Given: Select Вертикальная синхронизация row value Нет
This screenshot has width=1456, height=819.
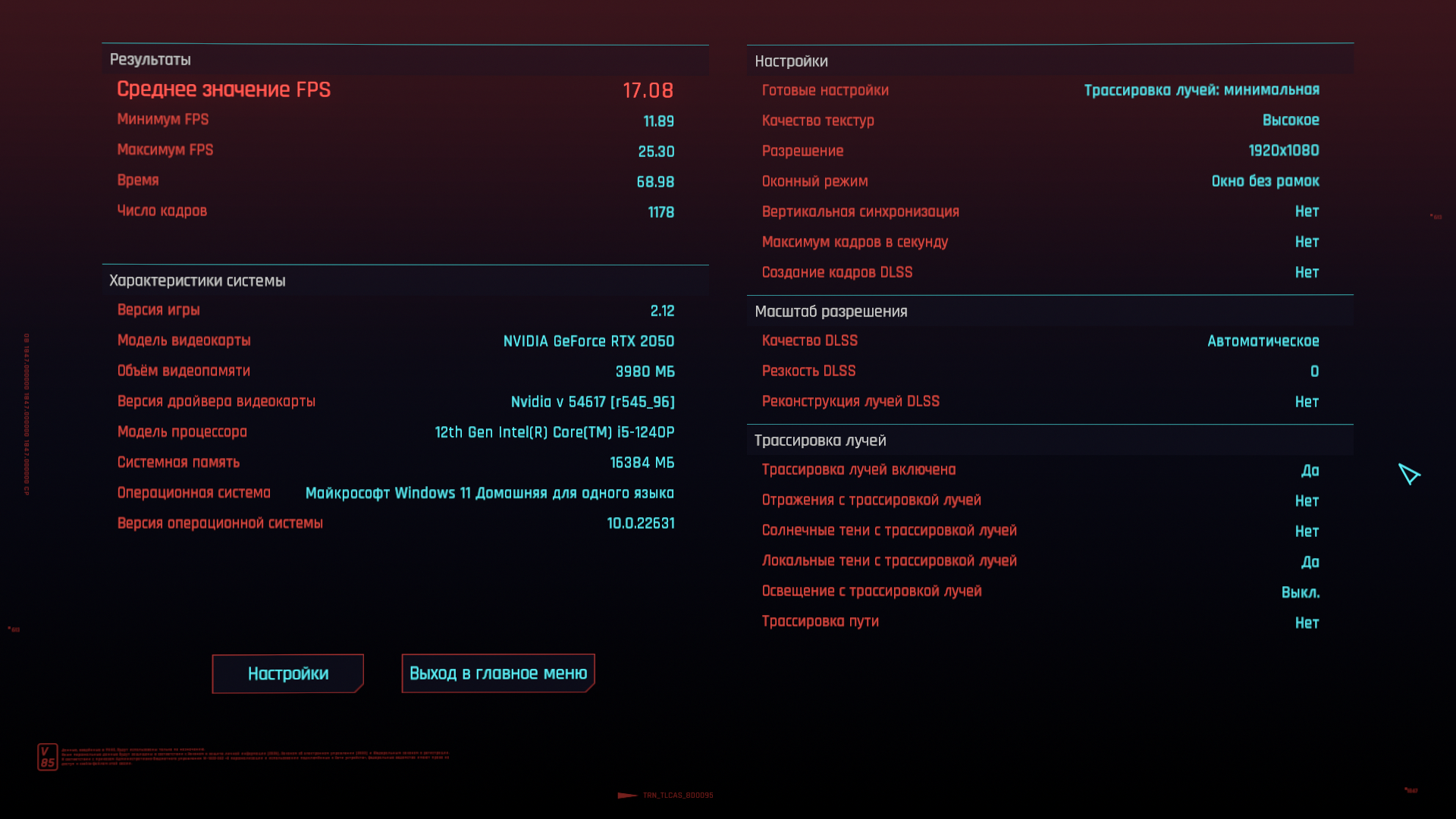Looking at the screenshot, I should [1307, 212].
